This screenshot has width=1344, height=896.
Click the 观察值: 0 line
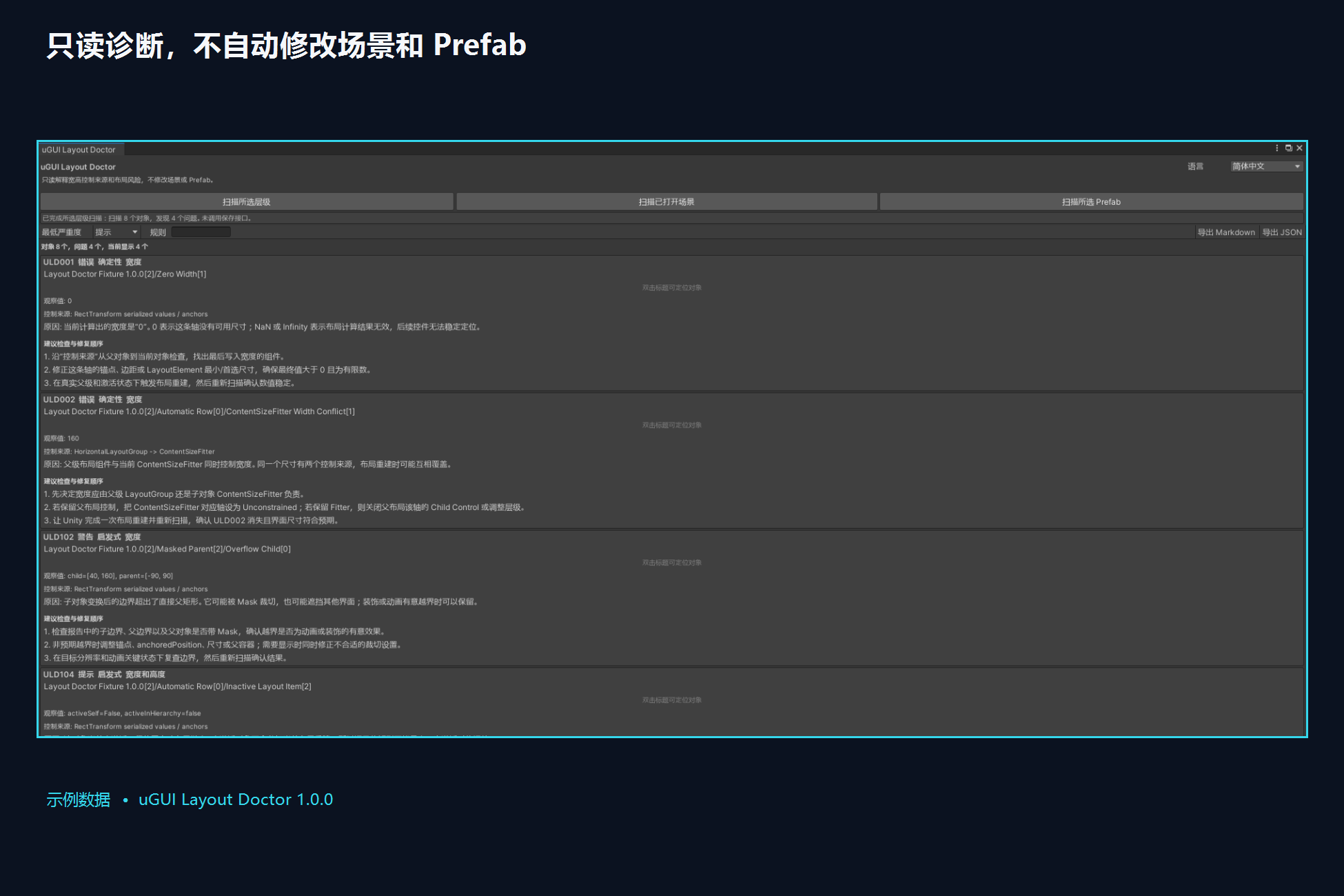[58, 301]
